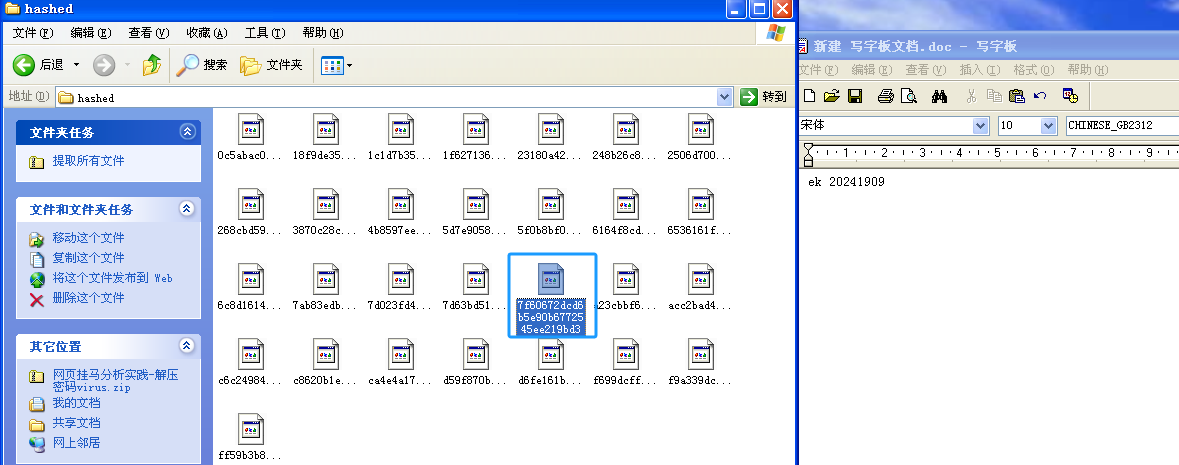
Task: Click in the WordPad text 'ek 20241909'
Action: 846,182
